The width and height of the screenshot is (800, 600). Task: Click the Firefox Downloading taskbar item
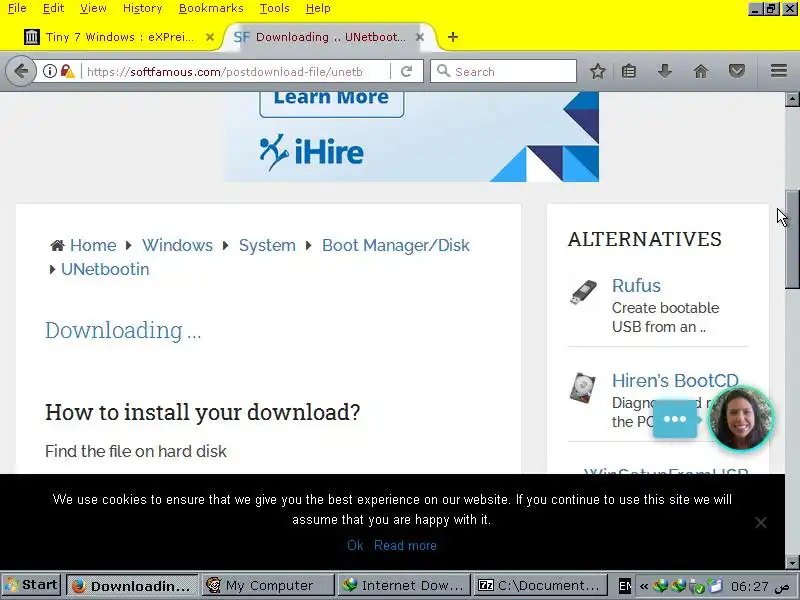click(x=132, y=585)
